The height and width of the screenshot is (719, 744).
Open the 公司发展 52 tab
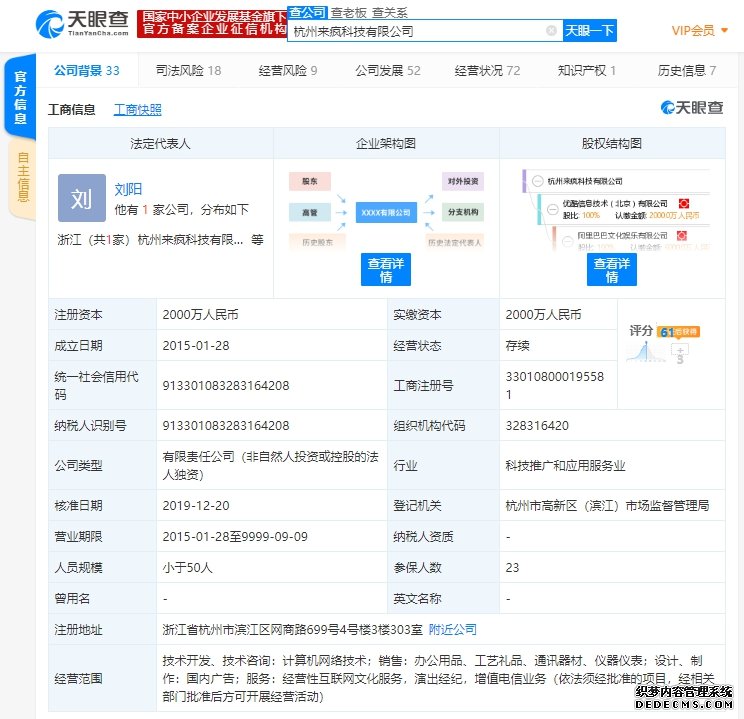tap(388, 71)
